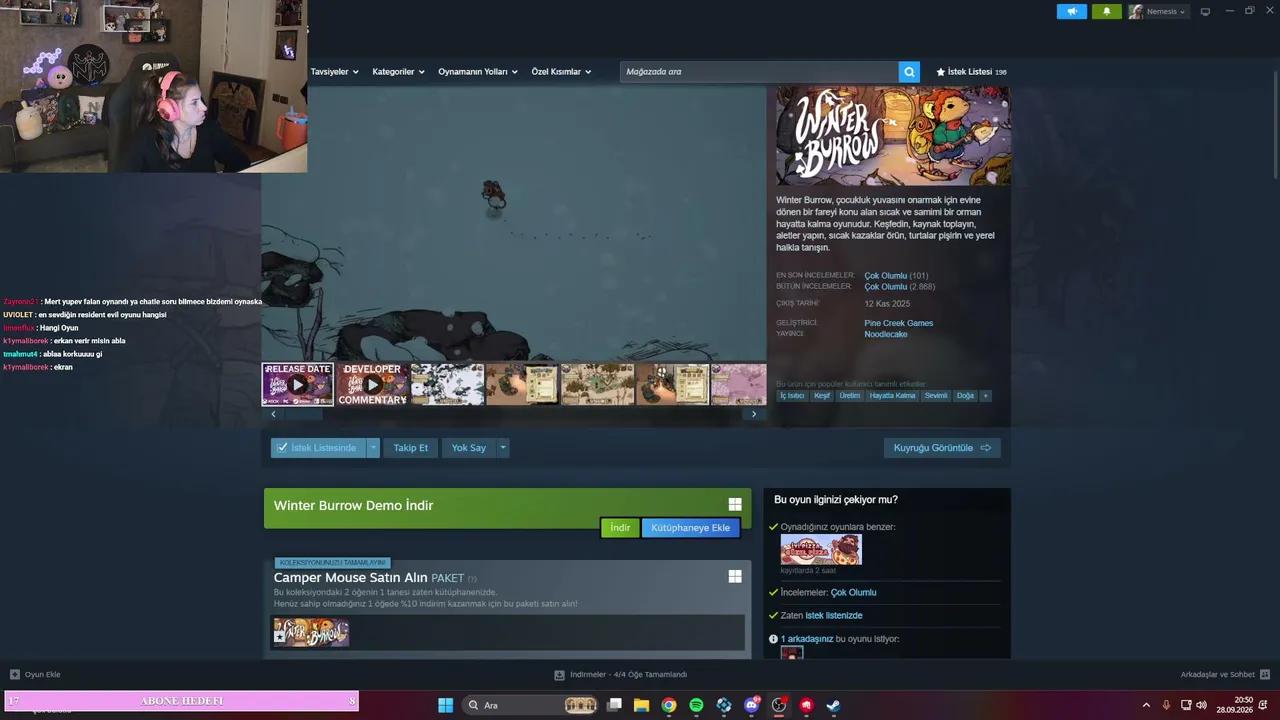The height and width of the screenshot is (720, 1280).
Task: Expand the arrow next to Yok Say
Action: pos(503,448)
